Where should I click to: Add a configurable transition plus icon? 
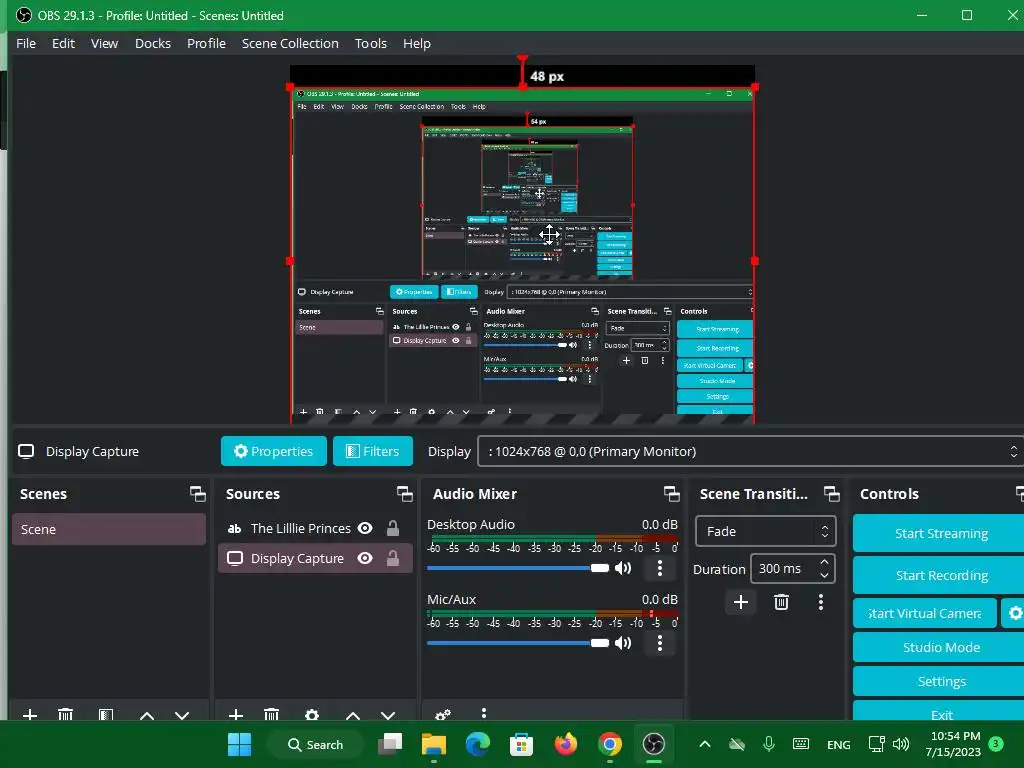coord(741,602)
